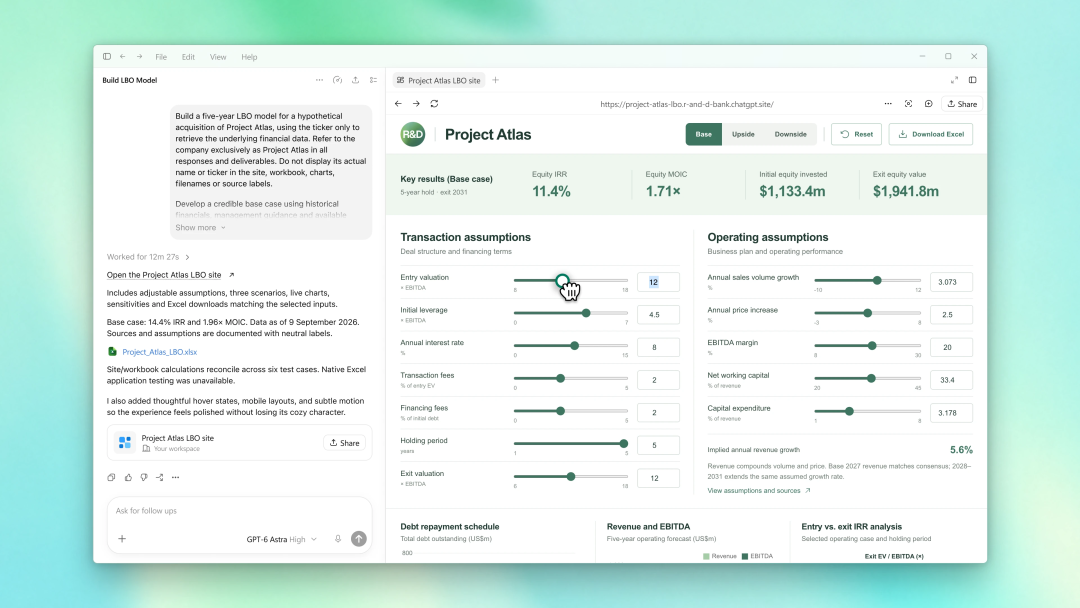Screen dimensions: 1080x608
Task: Give the response a thumbs down
Action: pyautogui.click(x=144, y=477)
